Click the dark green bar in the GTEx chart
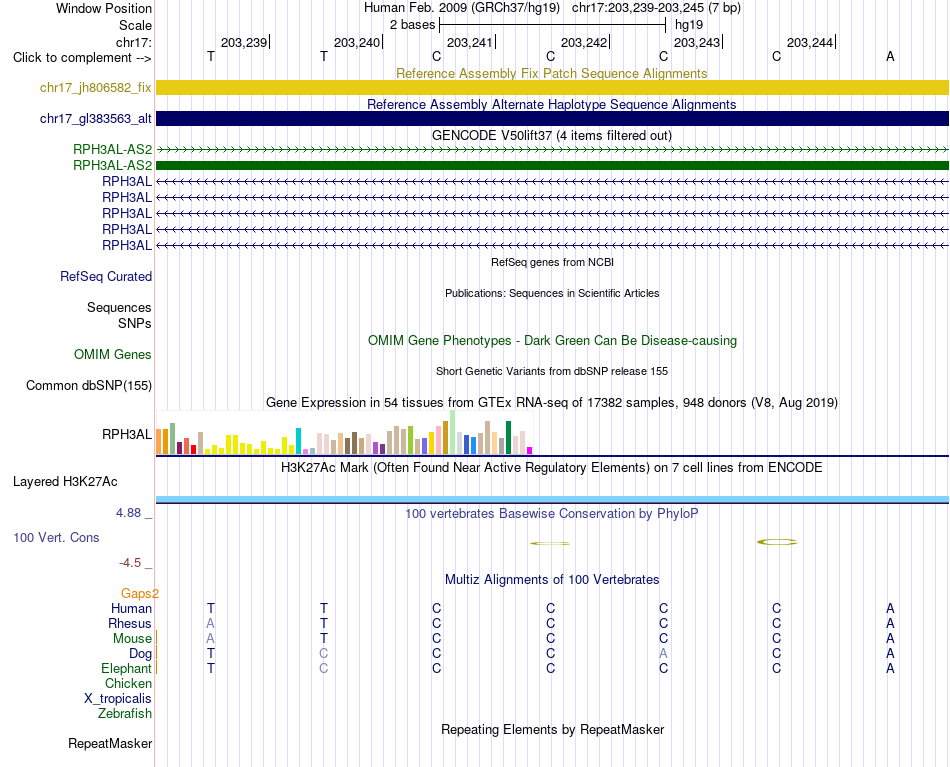The image size is (950, 767). 508,437
